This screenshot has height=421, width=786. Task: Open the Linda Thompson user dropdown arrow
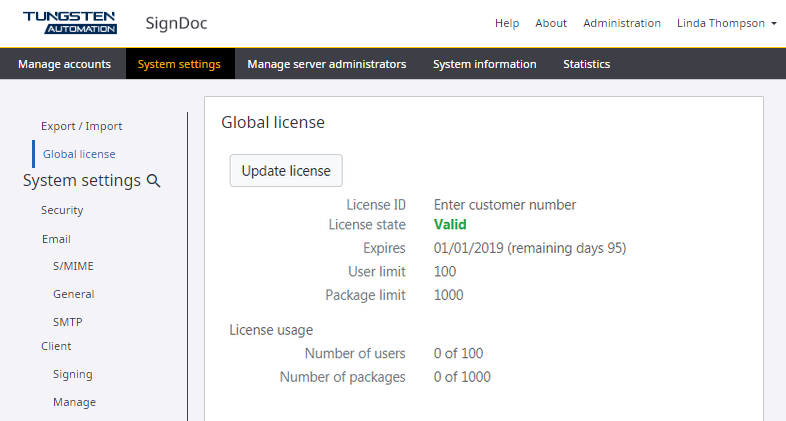(x=773, y=24)
